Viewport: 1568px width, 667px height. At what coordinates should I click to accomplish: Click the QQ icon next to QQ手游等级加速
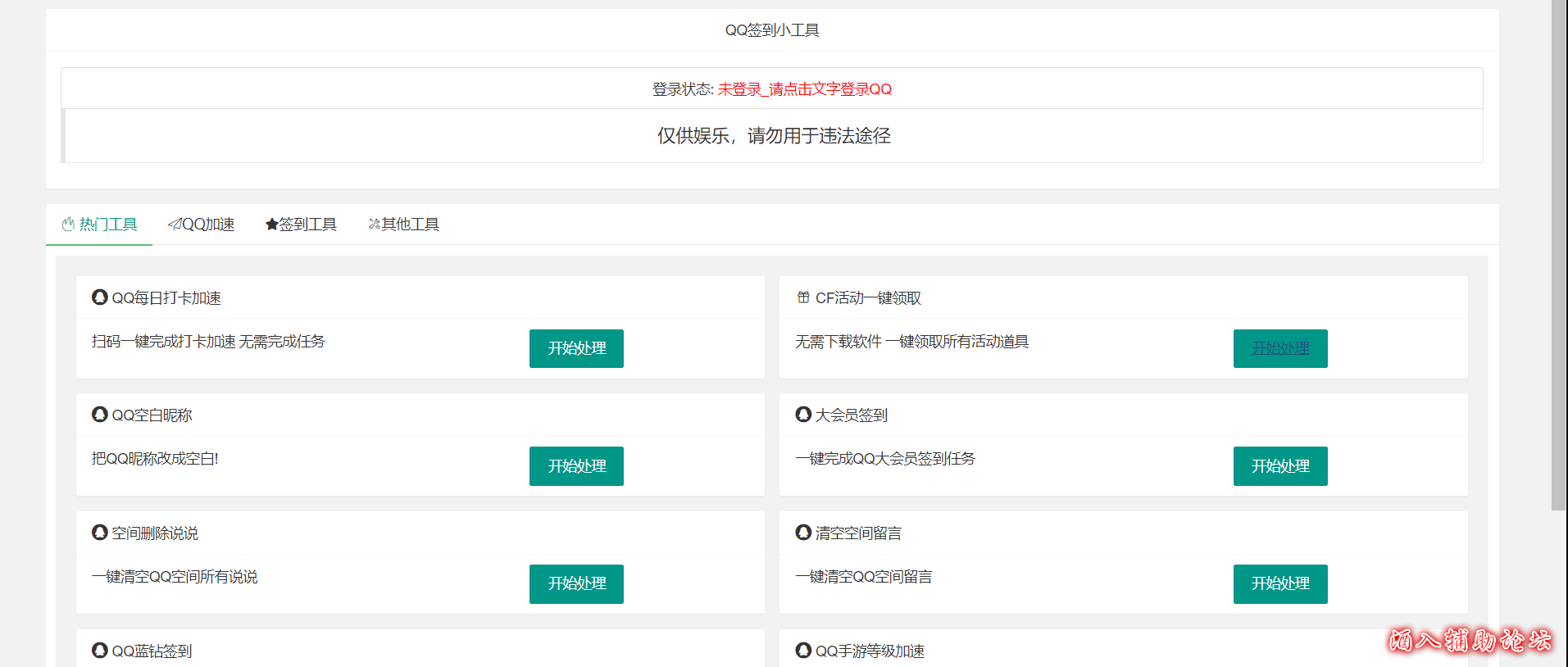(803, 651)
